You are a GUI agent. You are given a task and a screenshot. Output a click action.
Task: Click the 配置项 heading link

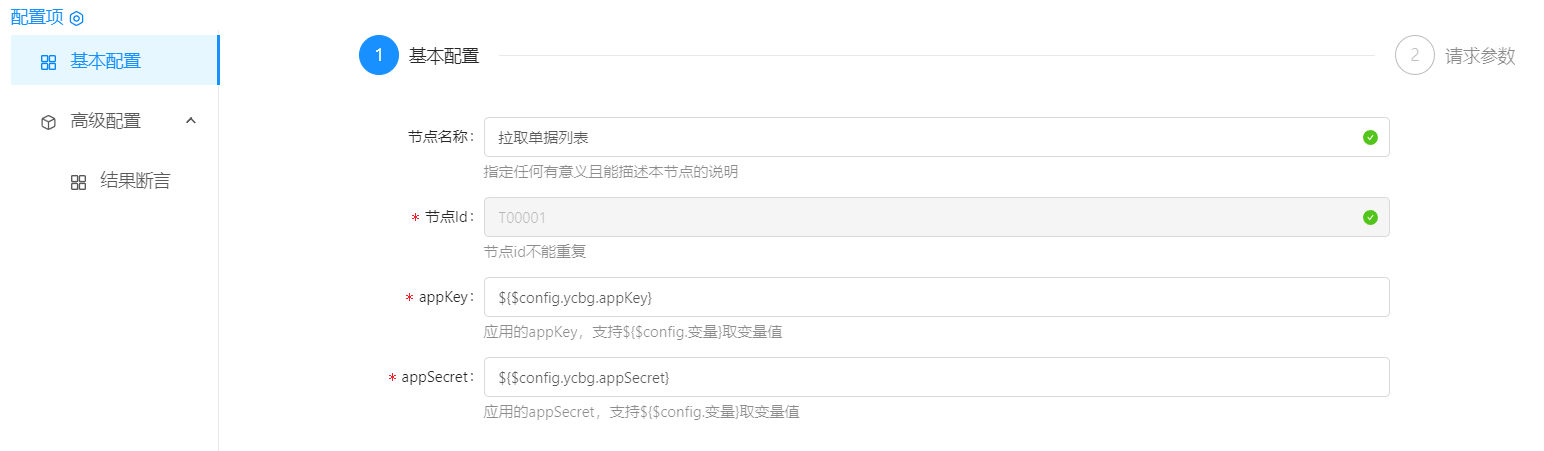(37, 17)
